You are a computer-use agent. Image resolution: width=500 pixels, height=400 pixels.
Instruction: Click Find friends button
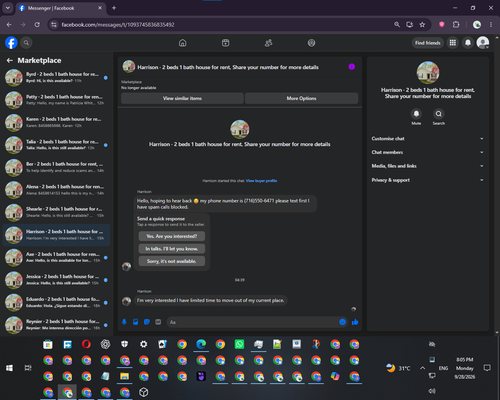[x=428, y=43]
